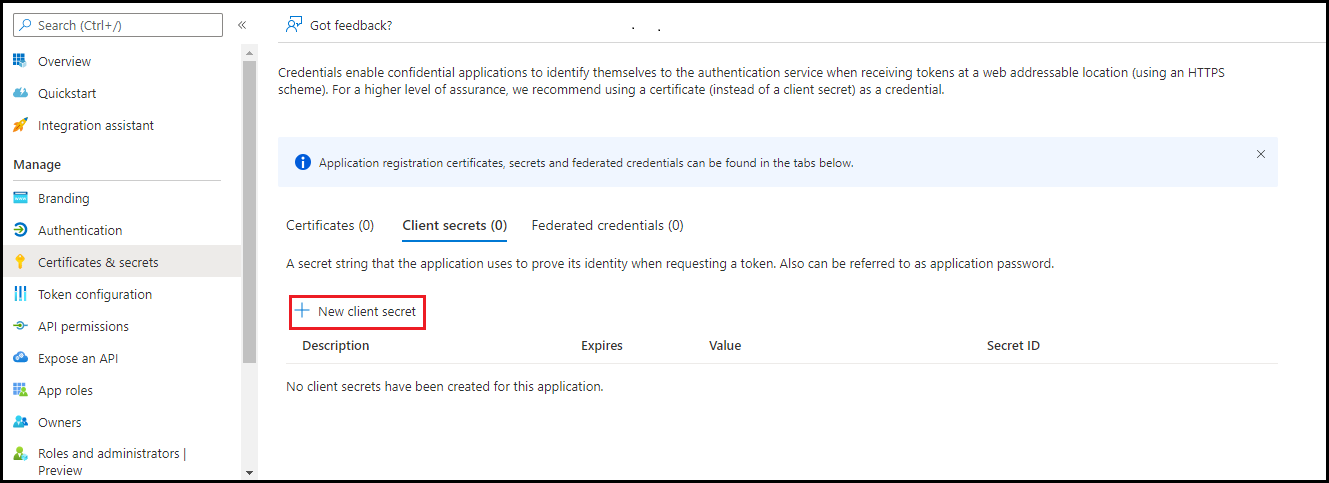1329x483 pixels.
Task: Click the Overview icon in sidebar
Action: (20, 61)
